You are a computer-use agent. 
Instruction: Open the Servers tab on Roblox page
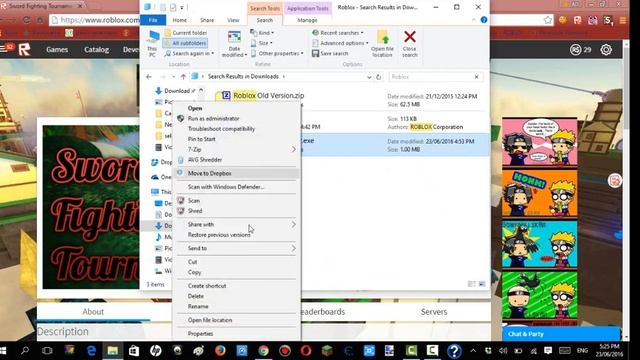tap(434, 312)
